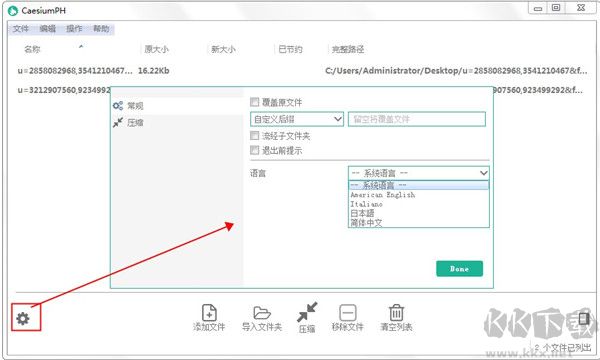The width and height of the screenshot is (600, 360).
Task: Click the Done button
Action: point(459,269)
